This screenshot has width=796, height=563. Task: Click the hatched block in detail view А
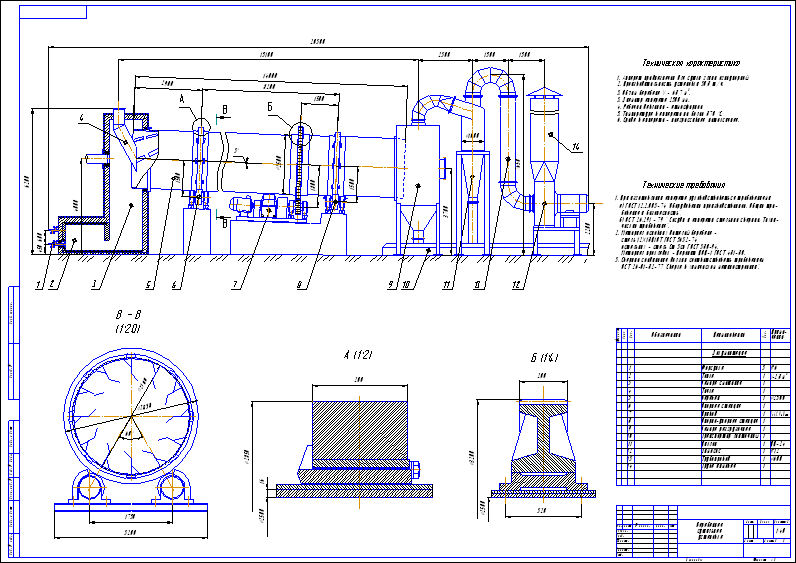(360, 429)
